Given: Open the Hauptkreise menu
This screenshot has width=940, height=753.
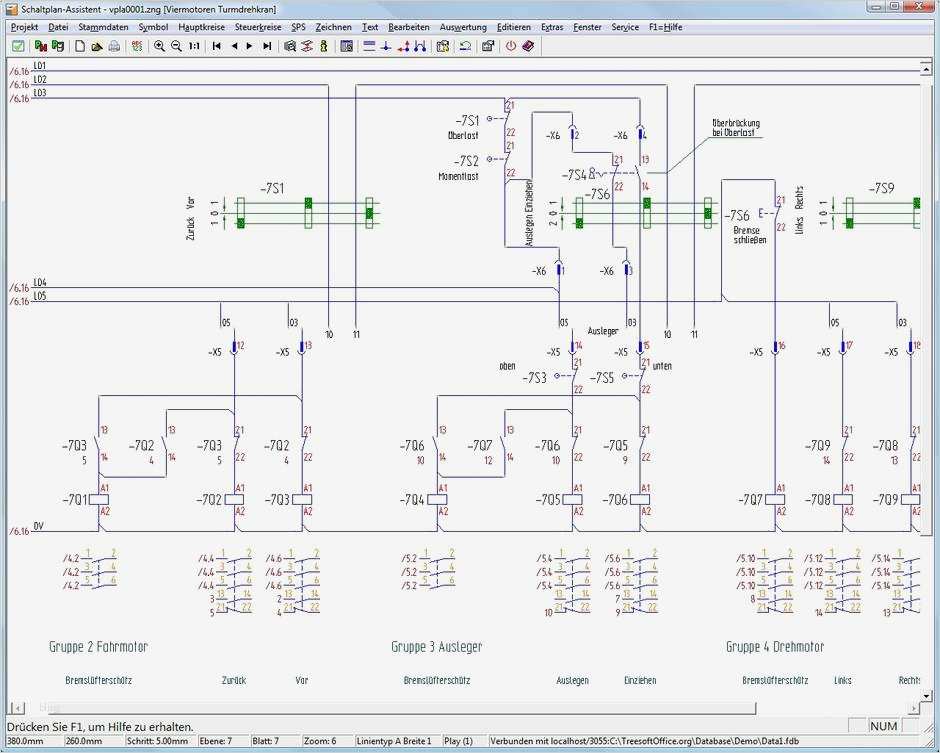Looking at the screenshot, I should pos(201,27).
